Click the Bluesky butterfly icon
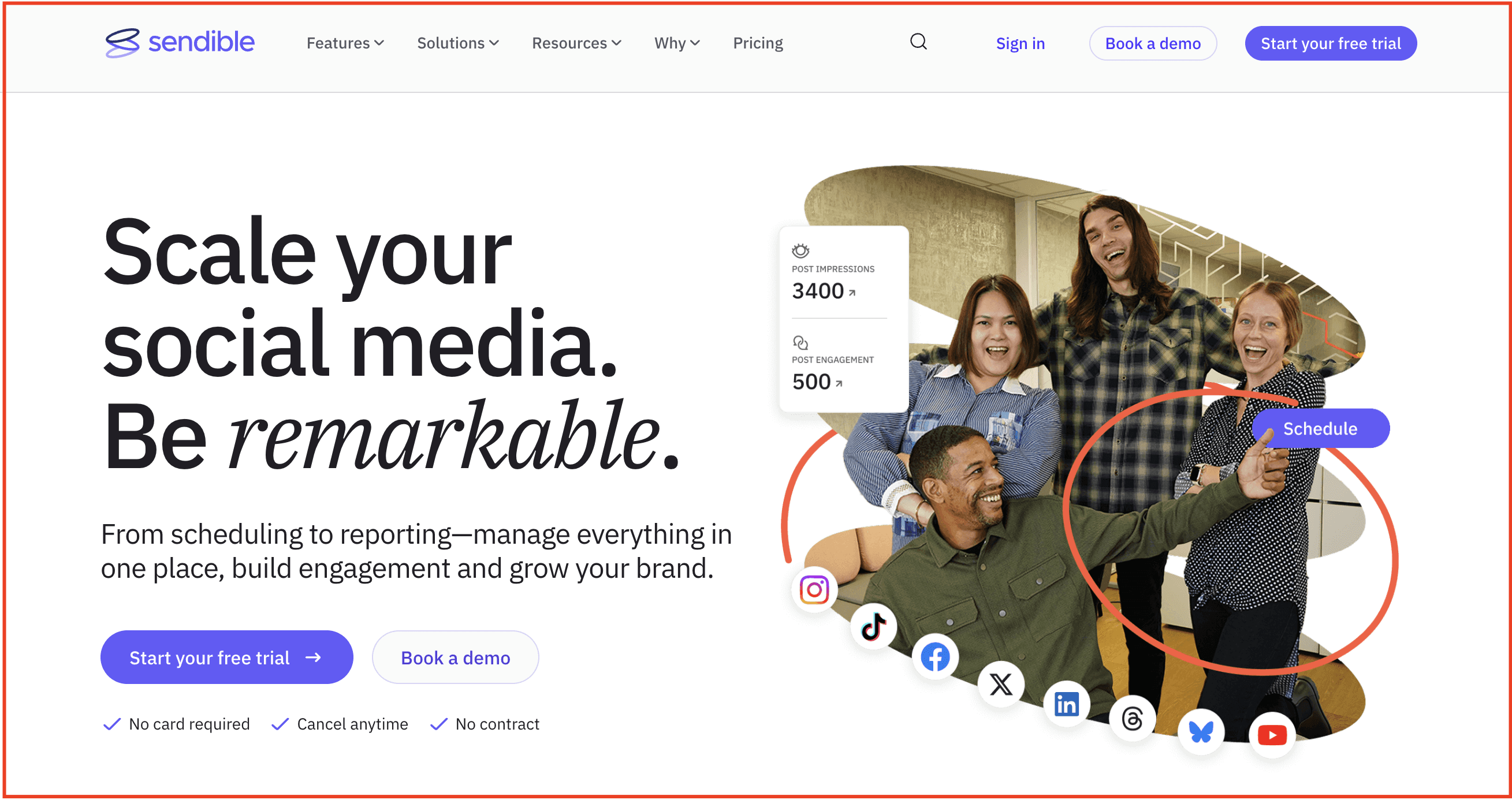 pos(1201,731)
